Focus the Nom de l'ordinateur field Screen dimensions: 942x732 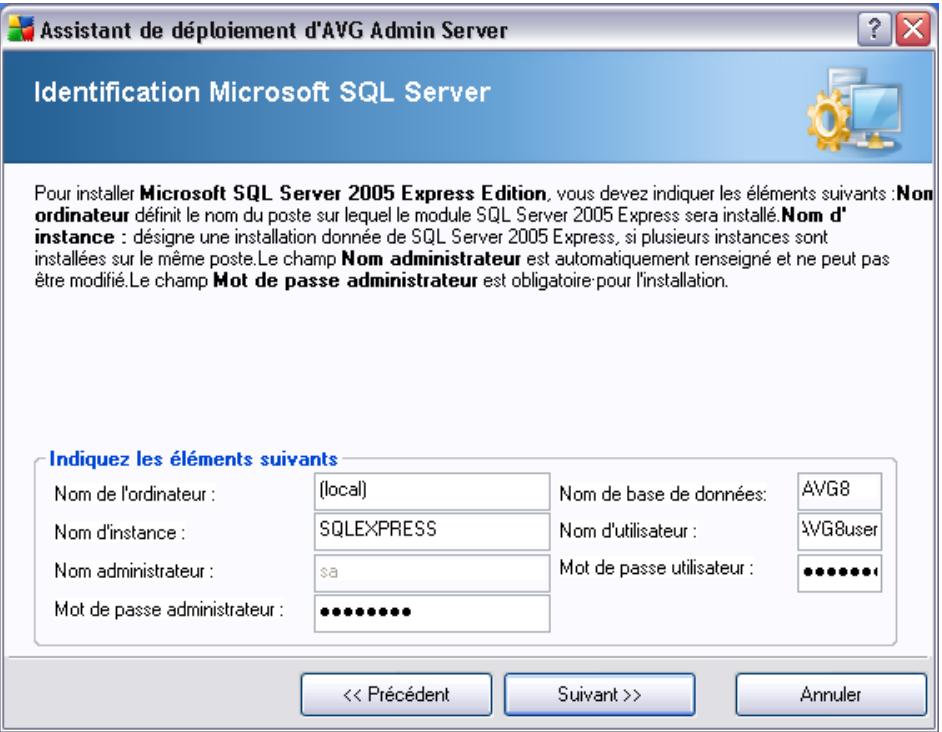point(431,491)
